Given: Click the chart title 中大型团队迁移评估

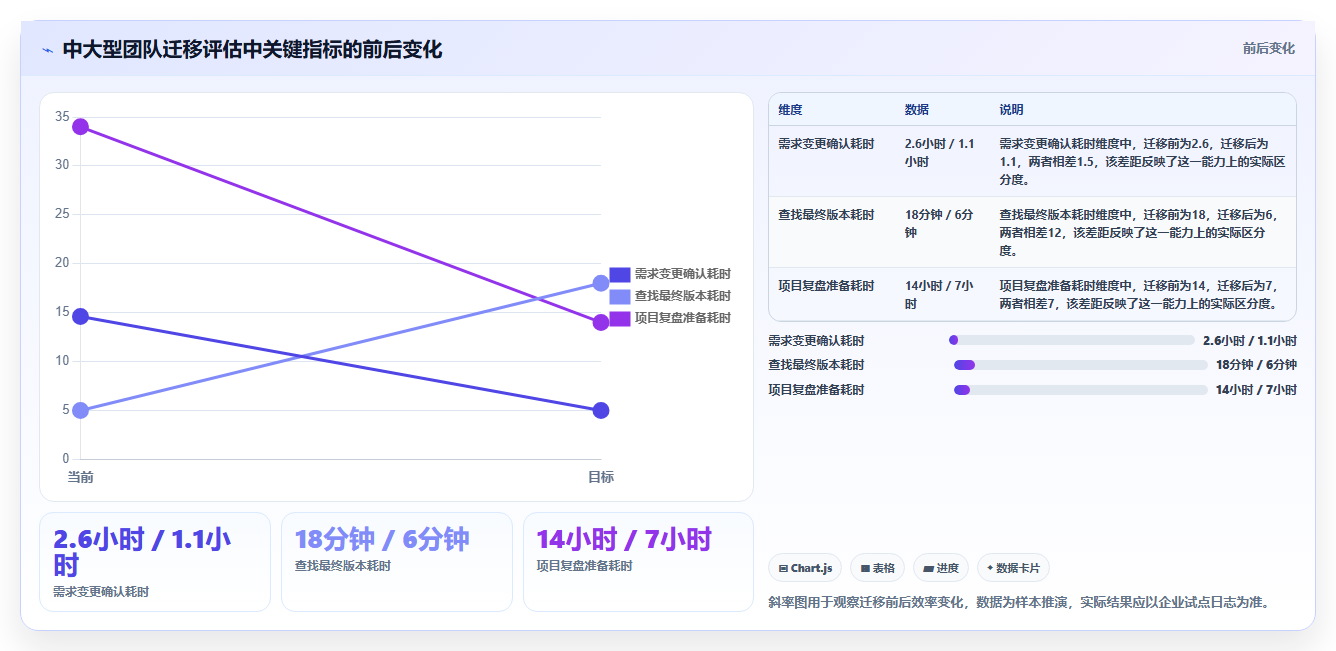Looking at the screenshot, I should click(x=252, y=50).
